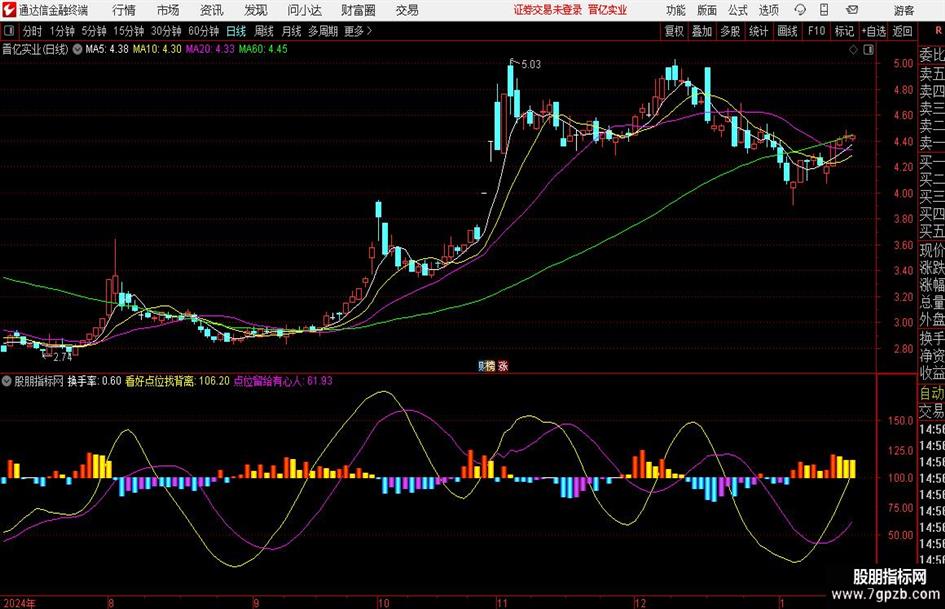This screenshot has width=945, height=609.
Task: Switch to 5分钟 chart period
Action: 93,31
